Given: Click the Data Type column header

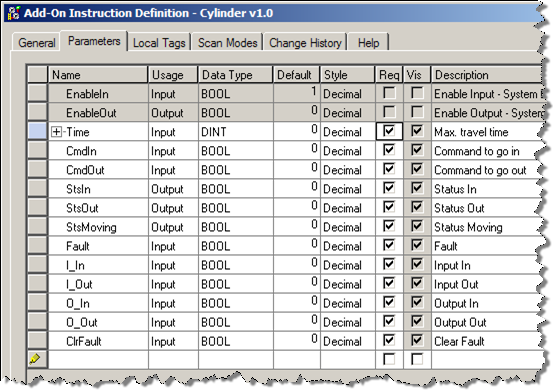Looking at the screenshot, I should click(x=236, y=75).
